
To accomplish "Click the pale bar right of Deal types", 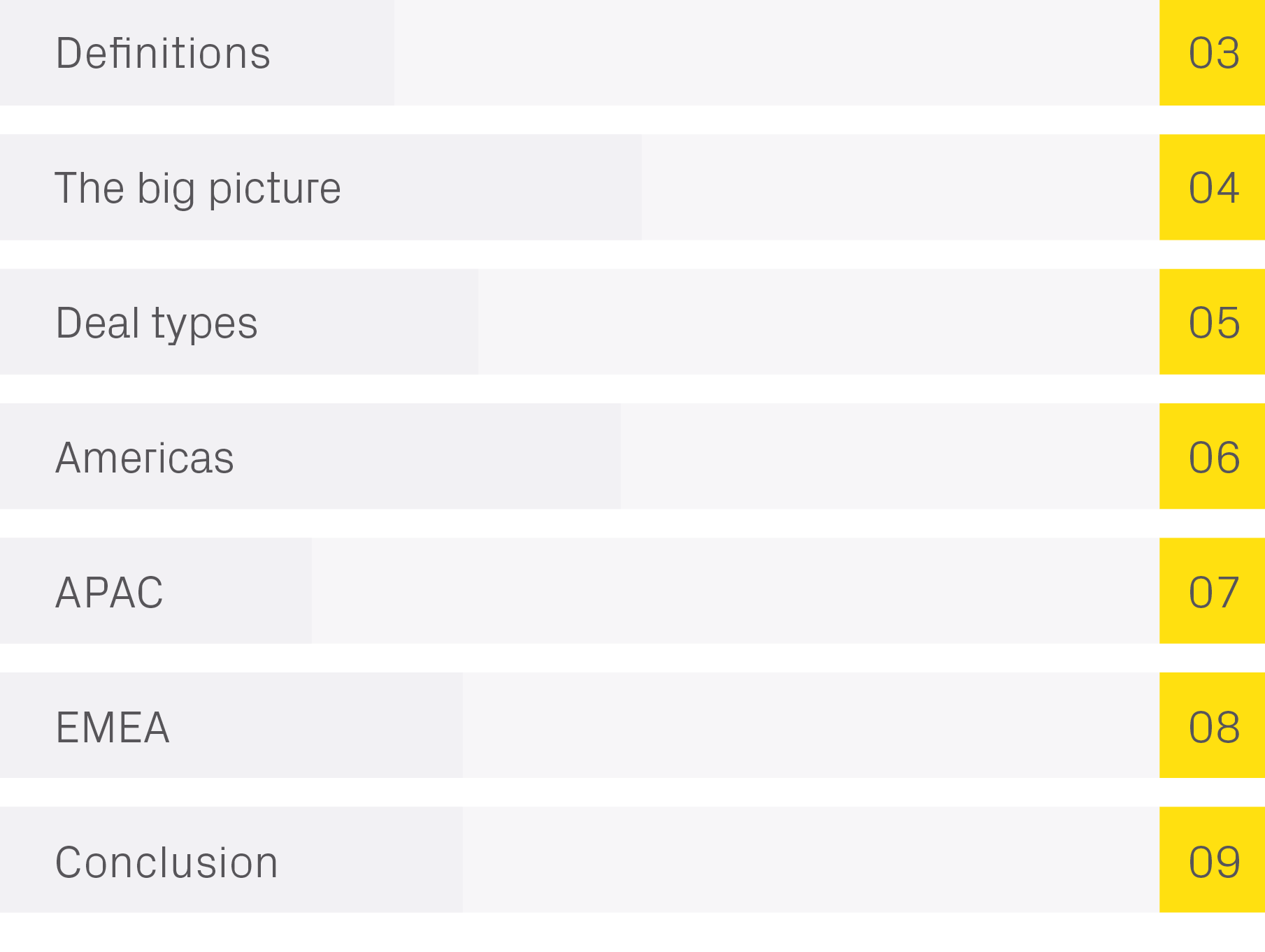I will [818, 322].
